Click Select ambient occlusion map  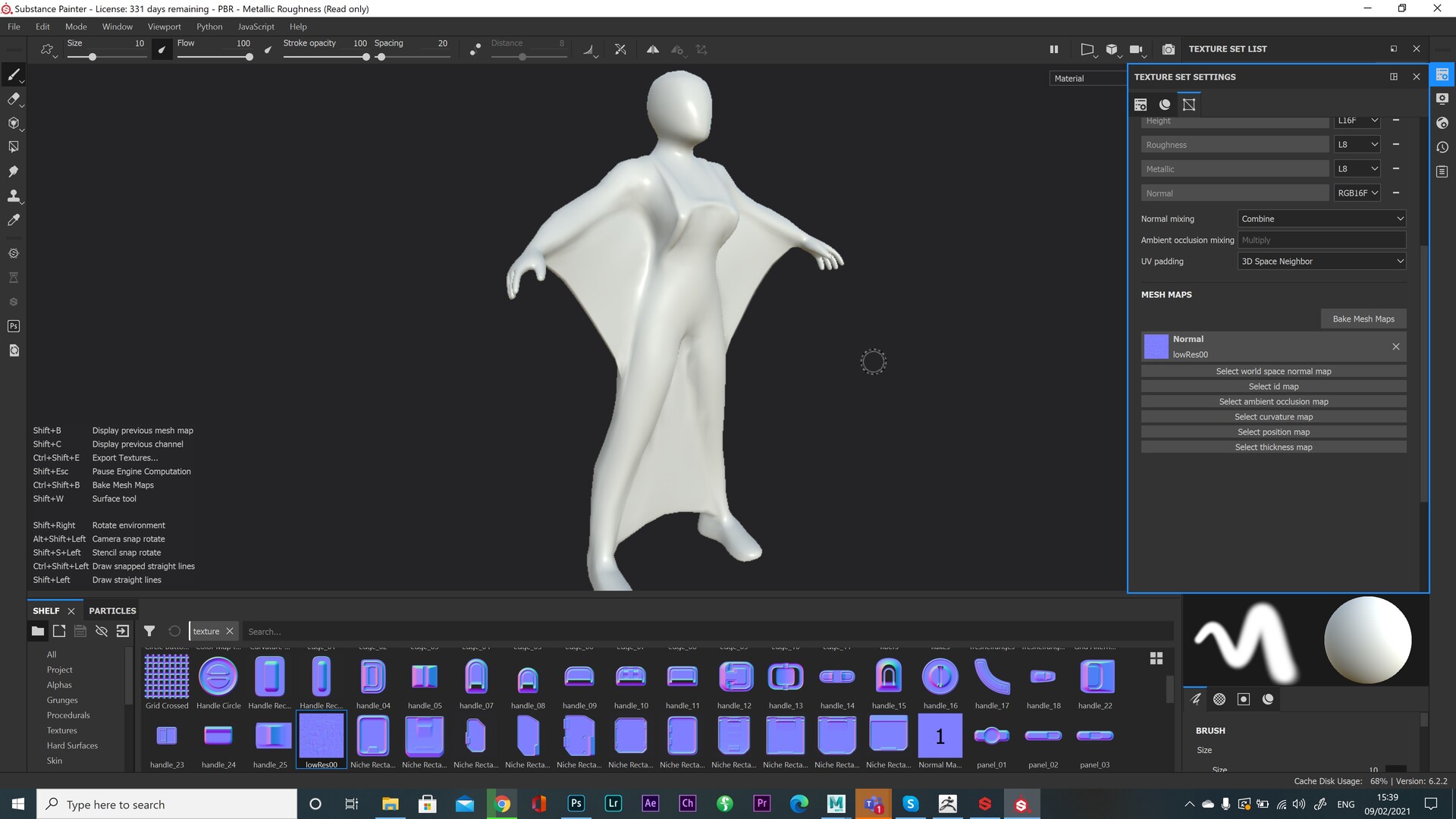[1273, 402]
